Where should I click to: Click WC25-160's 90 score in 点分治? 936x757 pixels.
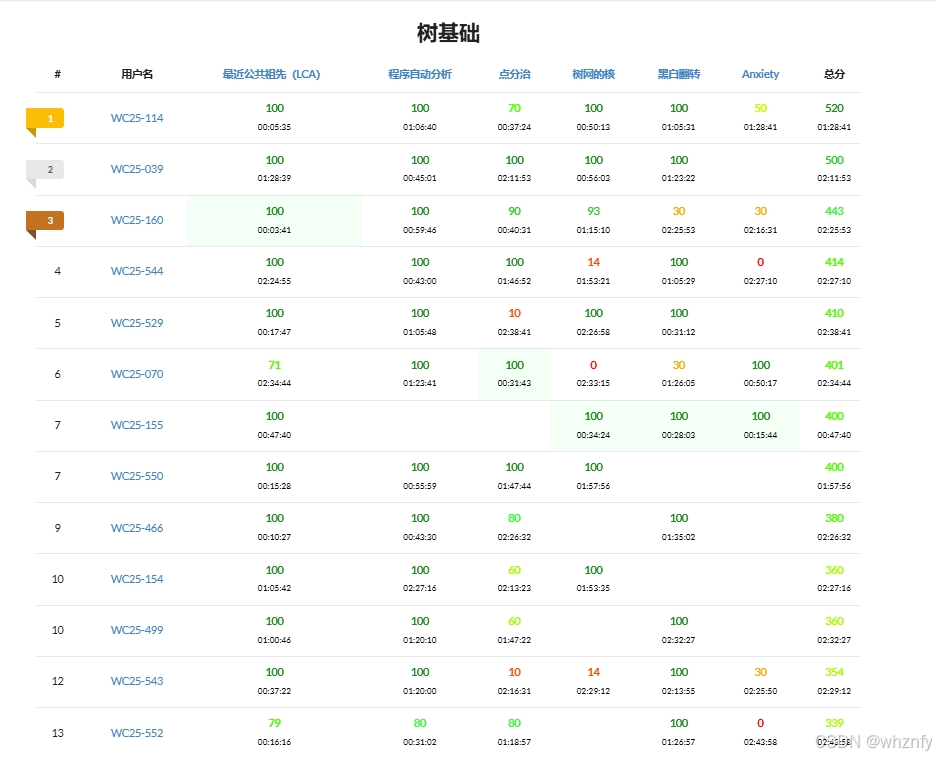[x=514, y=211]
